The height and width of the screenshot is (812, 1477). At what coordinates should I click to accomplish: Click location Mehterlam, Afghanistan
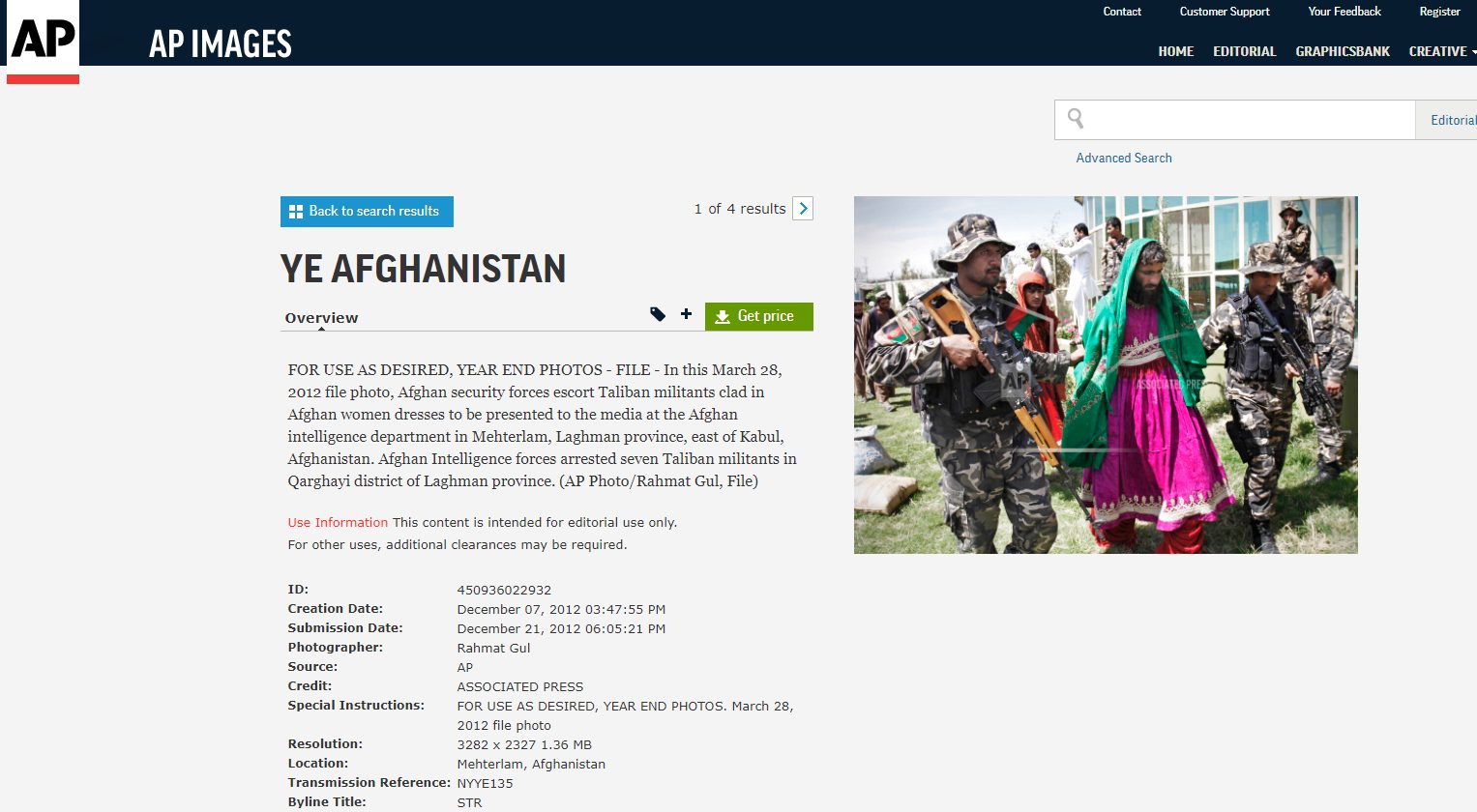pos(531,764)
